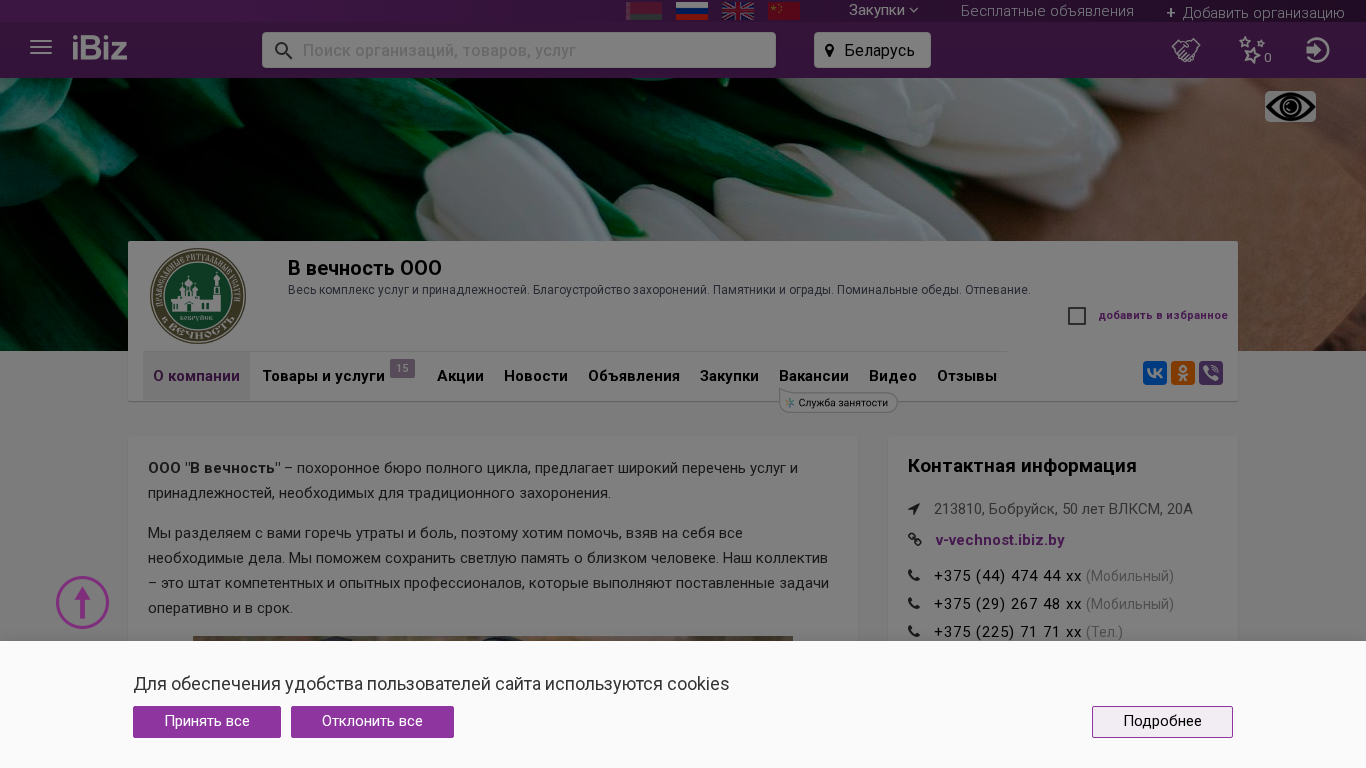Check the 'добавить в избранное' checkbox
Screen dimensions: 1366x768
pos(1077,316)
